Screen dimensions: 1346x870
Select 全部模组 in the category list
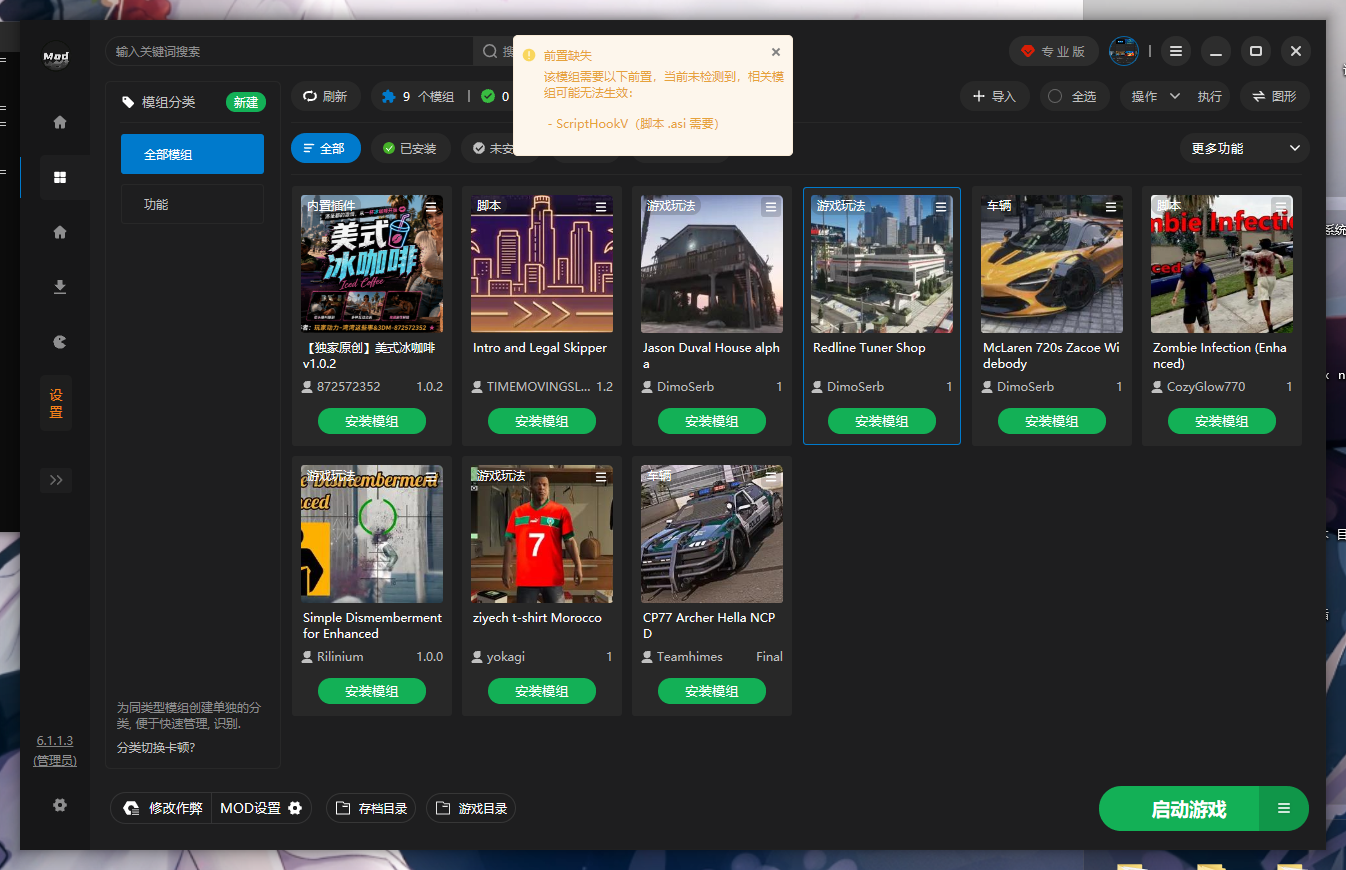pyautogui.click(x=192, y=154)
